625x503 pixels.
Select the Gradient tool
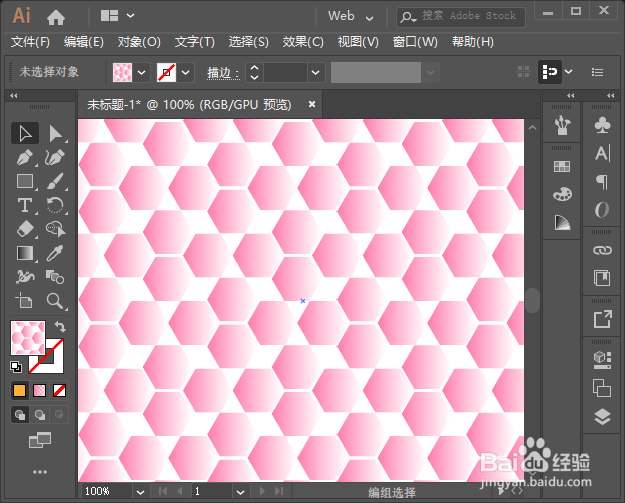(x=25, y=253)
